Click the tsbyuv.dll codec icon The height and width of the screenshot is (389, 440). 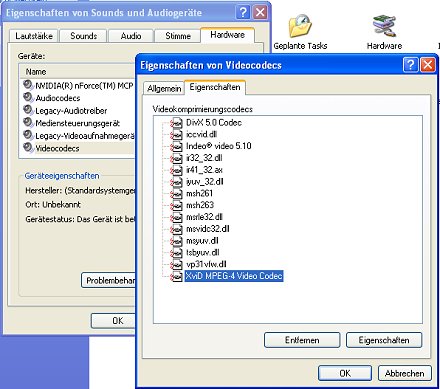(x=176, y=253)
